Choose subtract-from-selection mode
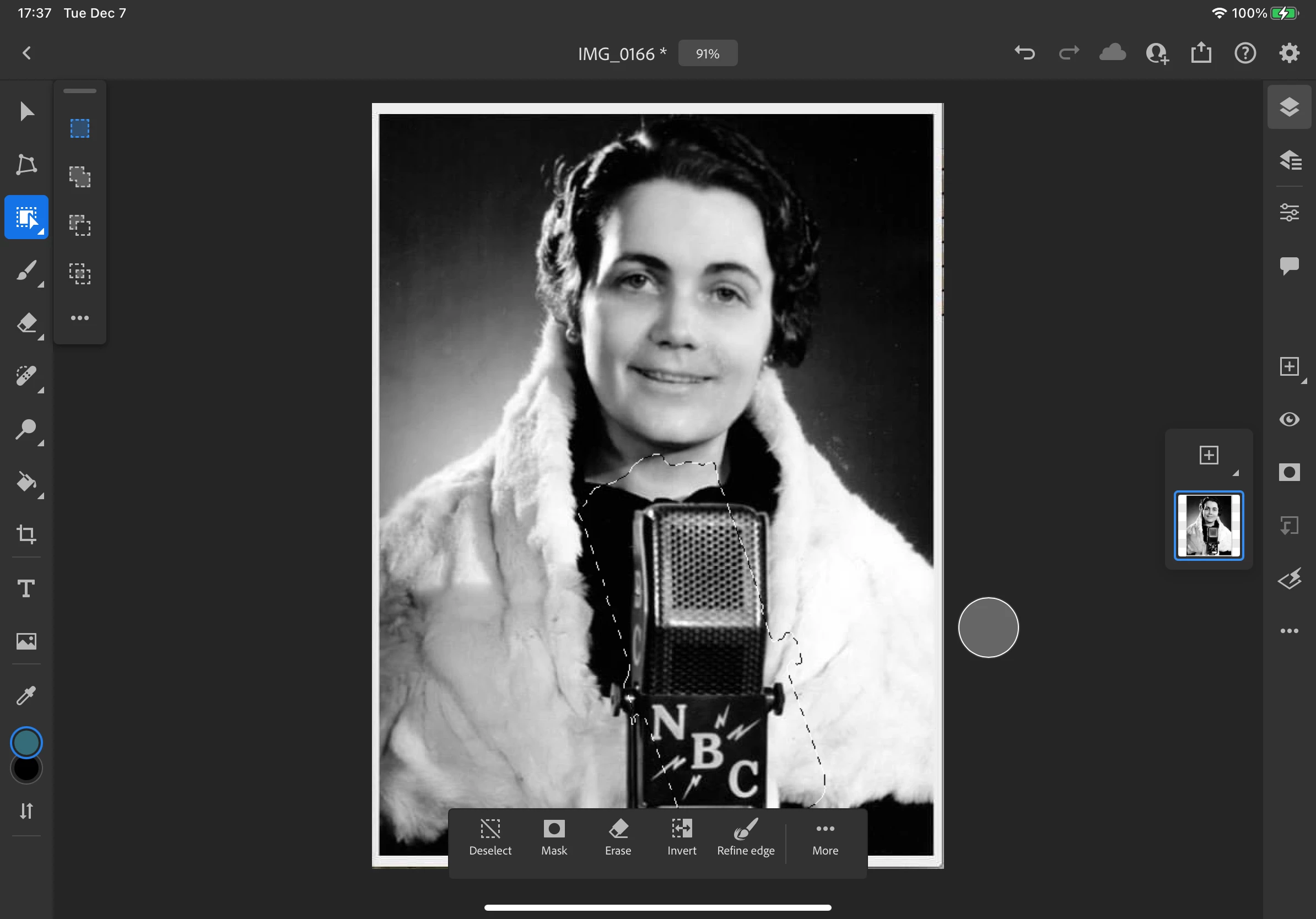Image resolution: width=1316 pixels, height=919 pixels. [x=80, y=225]
